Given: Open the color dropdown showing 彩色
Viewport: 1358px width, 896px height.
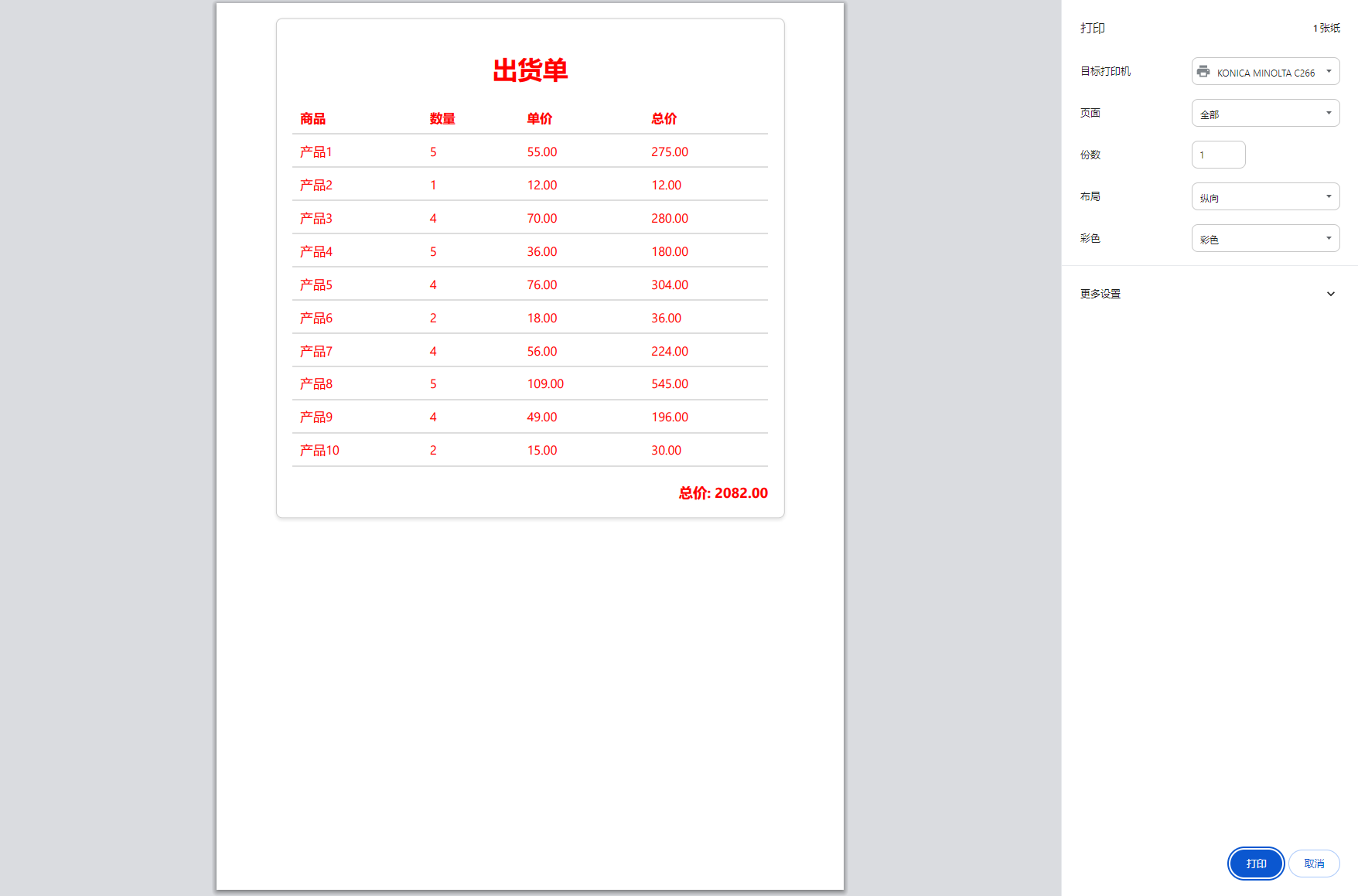Looking at the screenshot, I should [x=1265, y=238].
